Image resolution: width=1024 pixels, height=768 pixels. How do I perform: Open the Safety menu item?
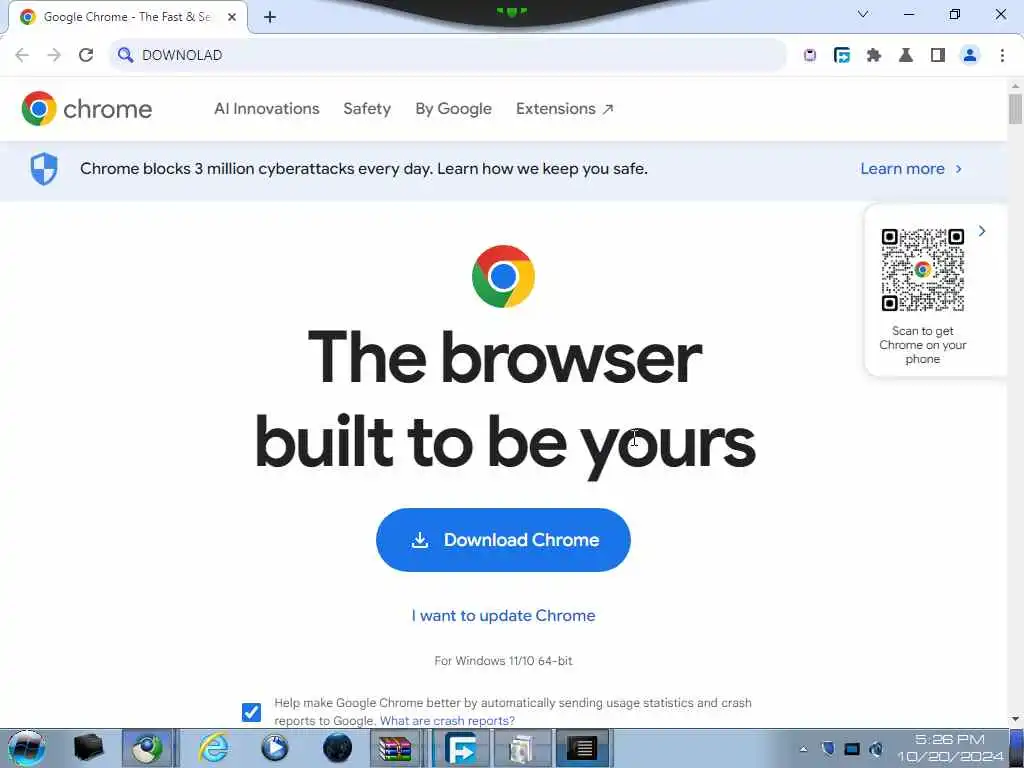coord(367,108)
